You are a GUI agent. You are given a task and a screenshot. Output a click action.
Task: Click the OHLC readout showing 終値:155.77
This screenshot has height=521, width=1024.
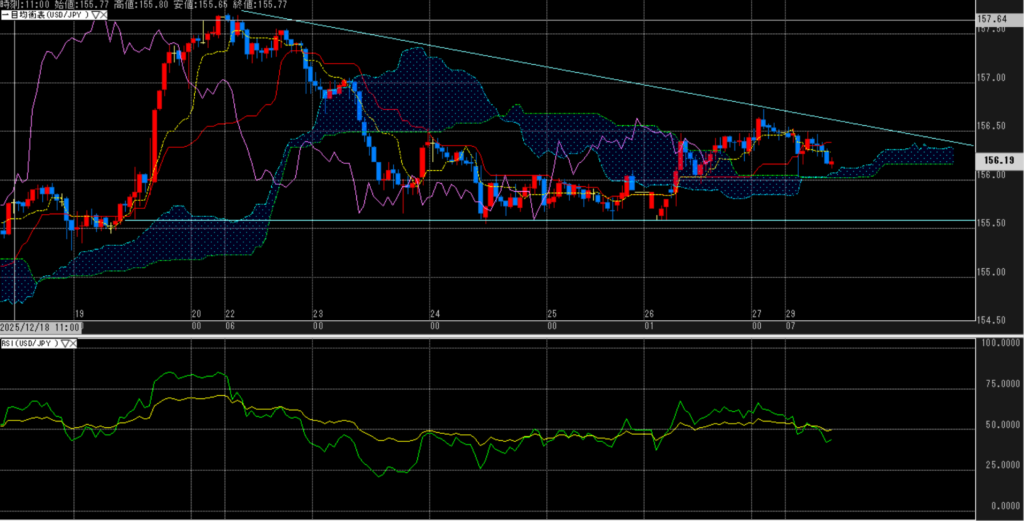point(260,5)
